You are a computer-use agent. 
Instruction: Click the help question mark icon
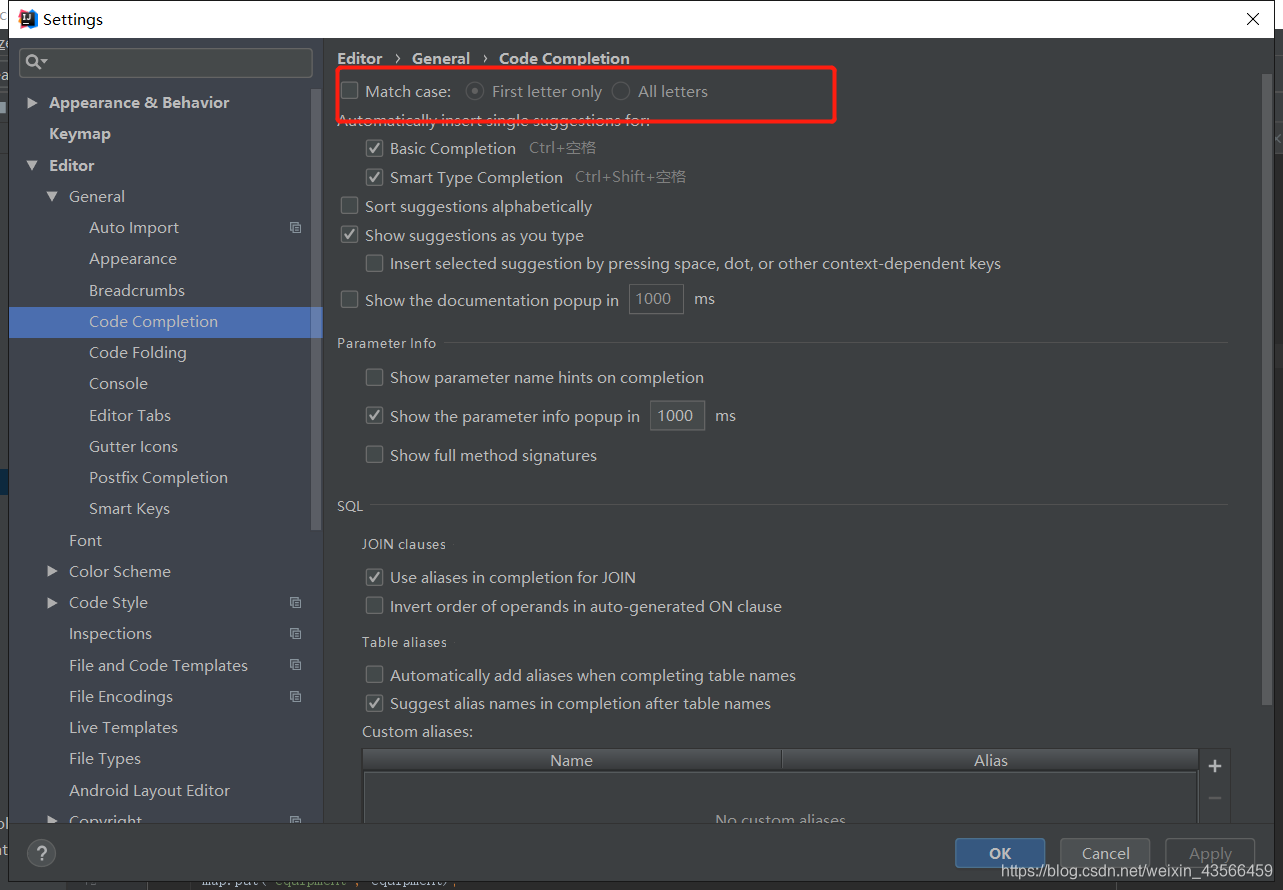pos(41,853)
